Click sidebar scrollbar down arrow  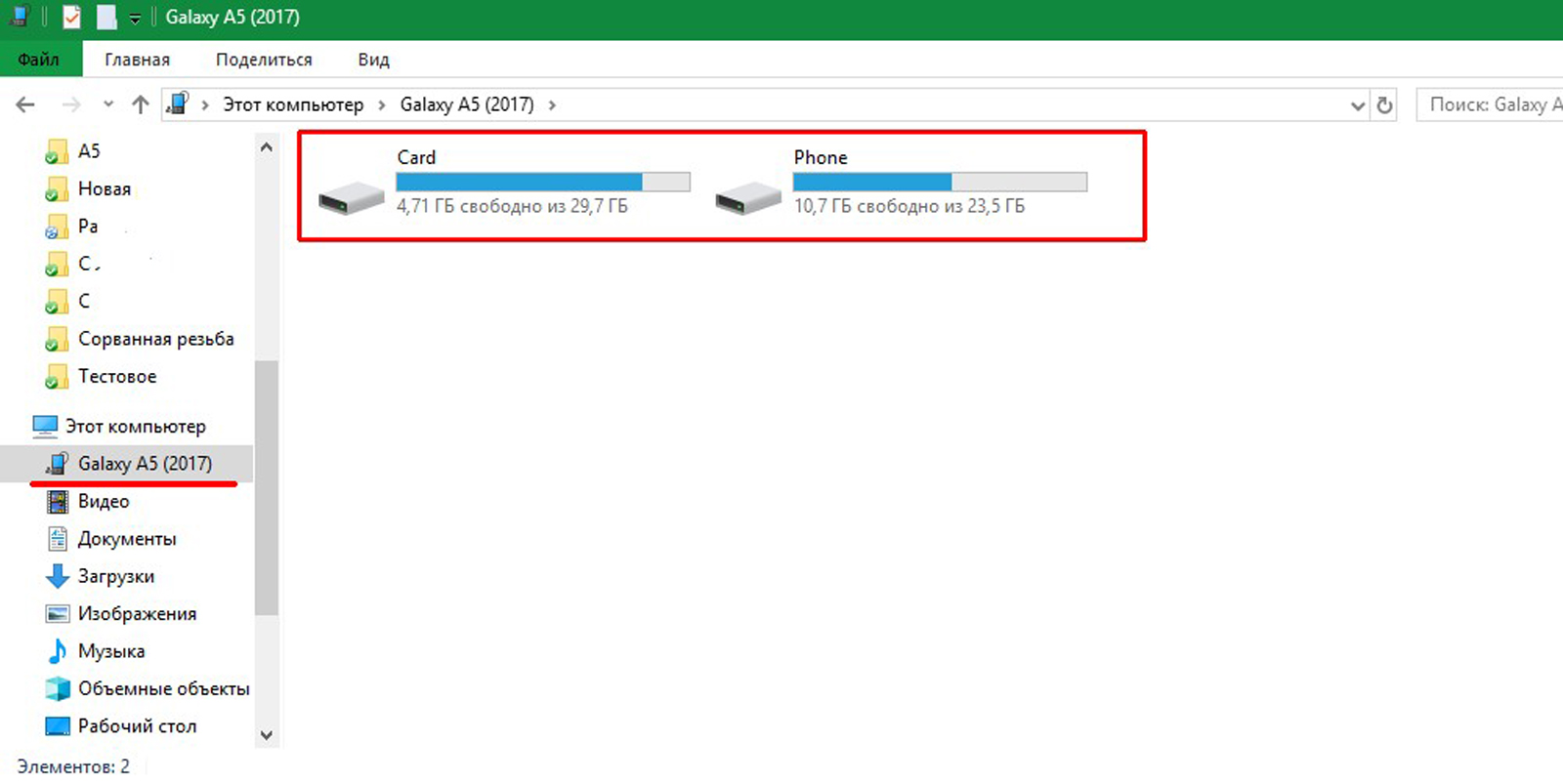click(x=267, y=735)
